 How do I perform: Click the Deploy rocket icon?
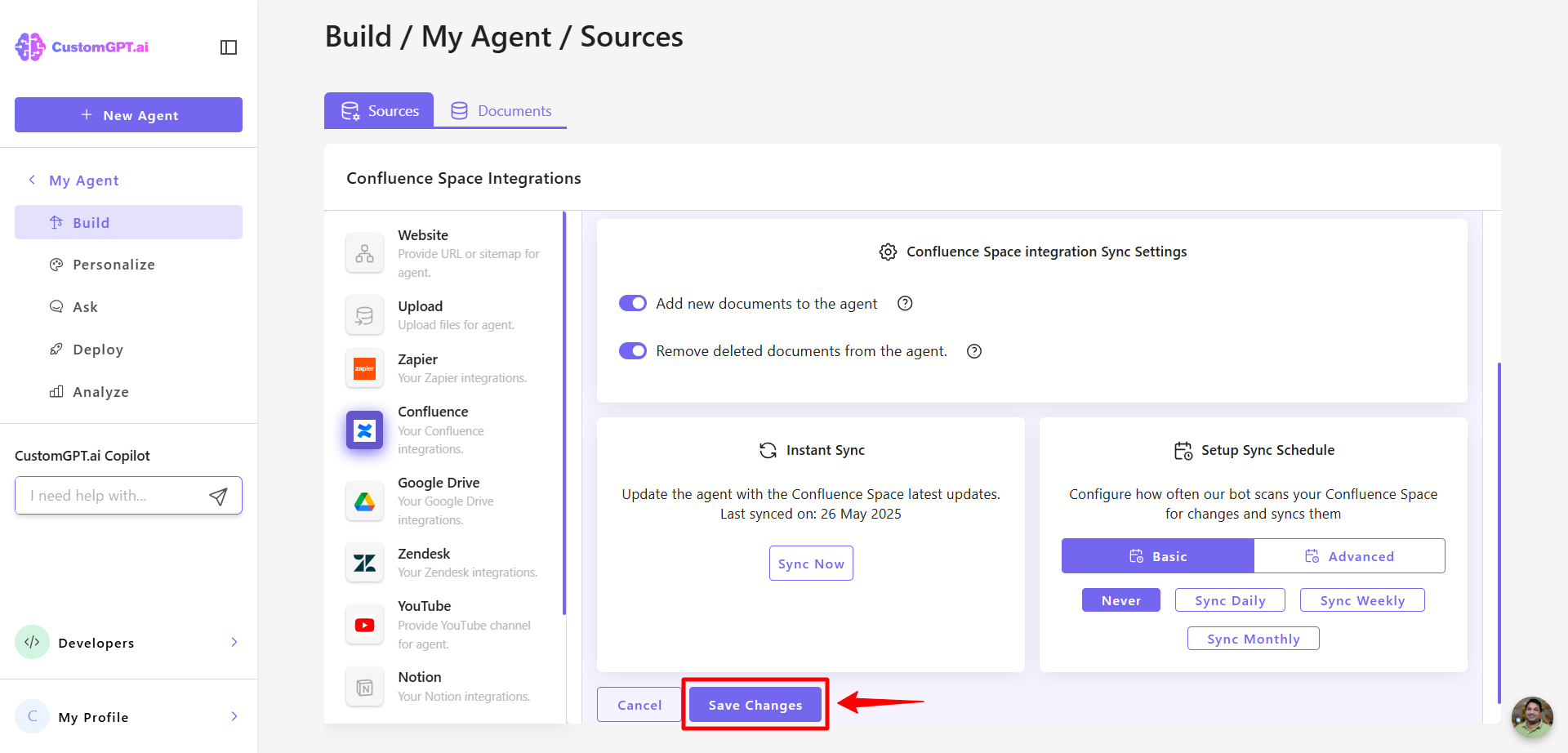56,350
